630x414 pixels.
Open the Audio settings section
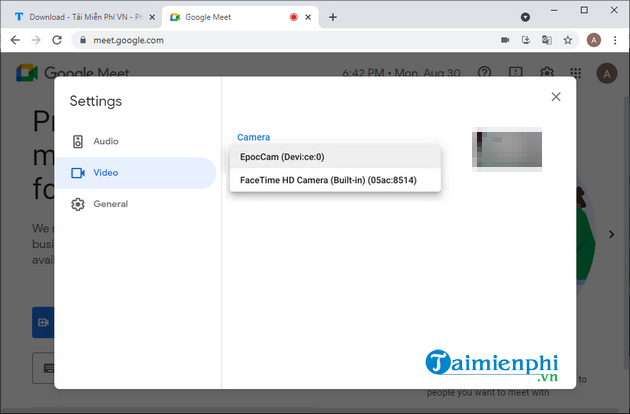pos(135,141)
